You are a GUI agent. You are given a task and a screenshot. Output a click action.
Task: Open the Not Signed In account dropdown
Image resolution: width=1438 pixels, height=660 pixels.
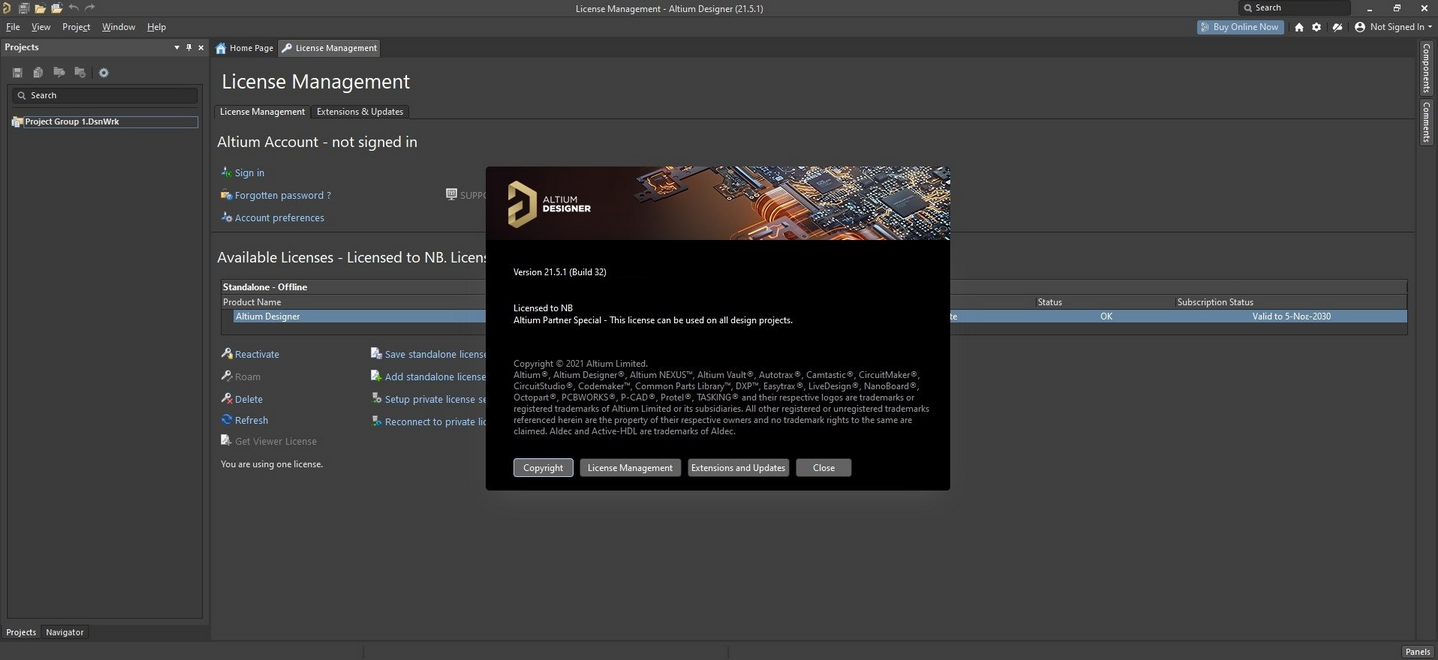pos(1393,27)
